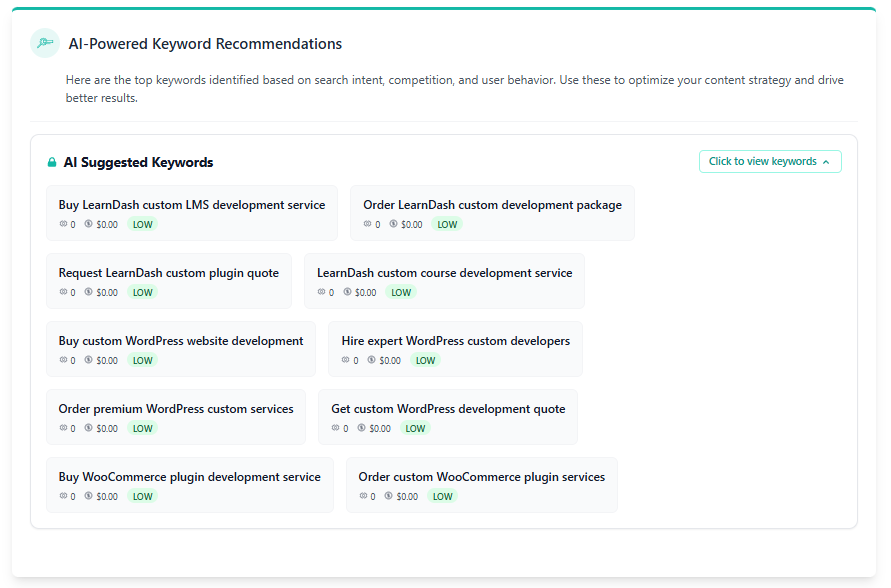Click $0.00 value under Order LearnDash custom development package
The width and height of the screenshot is (891, 588).
point(412,224)
